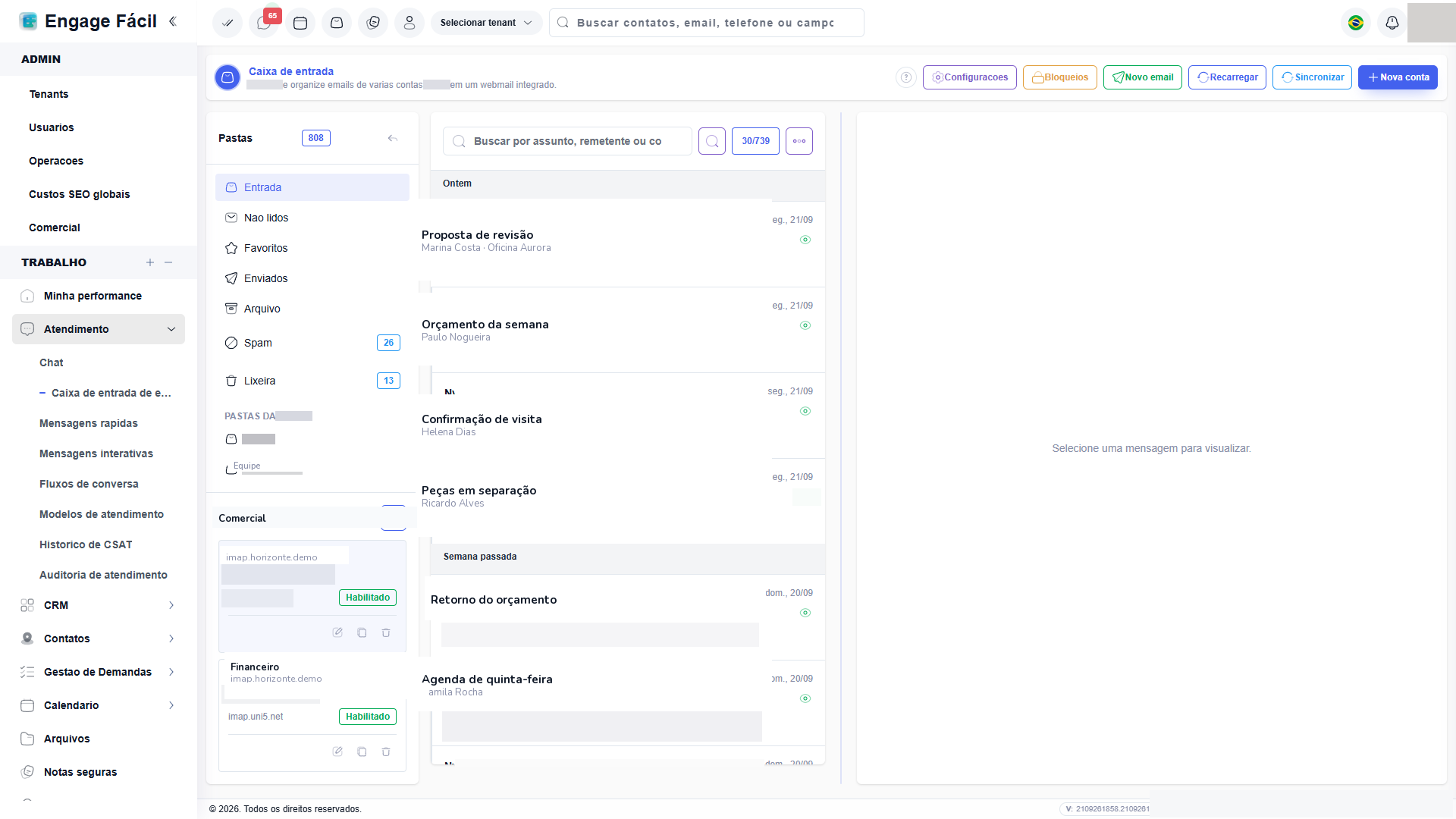Collapse the sidebar with double-chevron icon
The image size is (1456, 819).
(x=173, y=21)
